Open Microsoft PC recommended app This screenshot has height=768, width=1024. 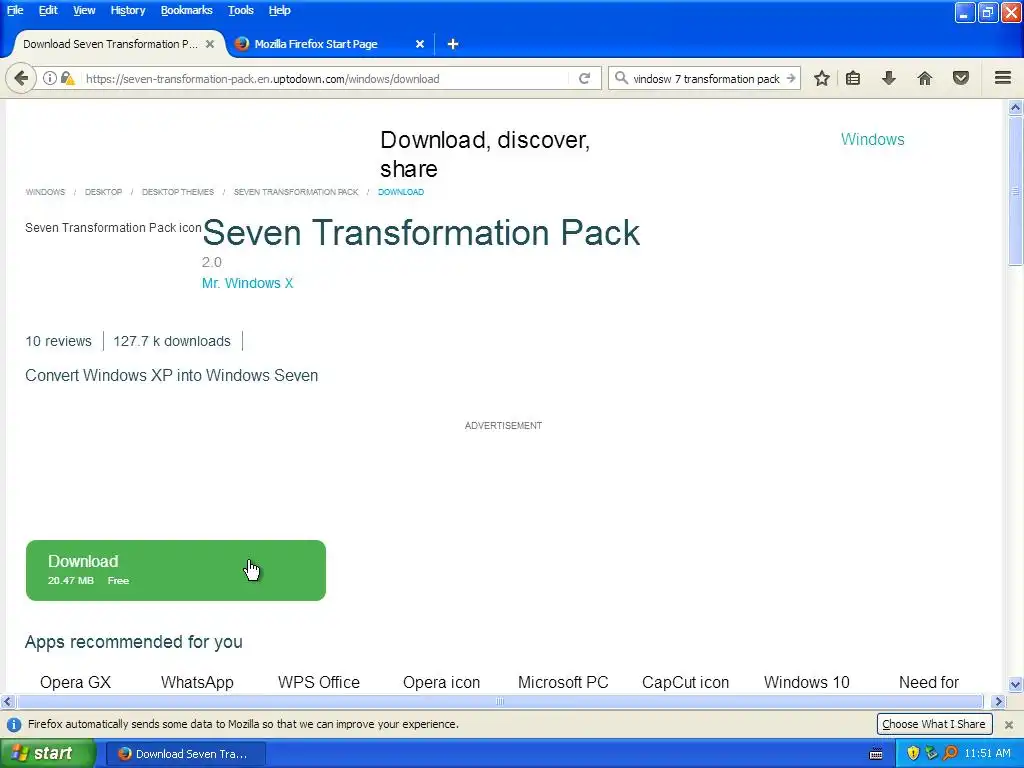pos(563,682)
